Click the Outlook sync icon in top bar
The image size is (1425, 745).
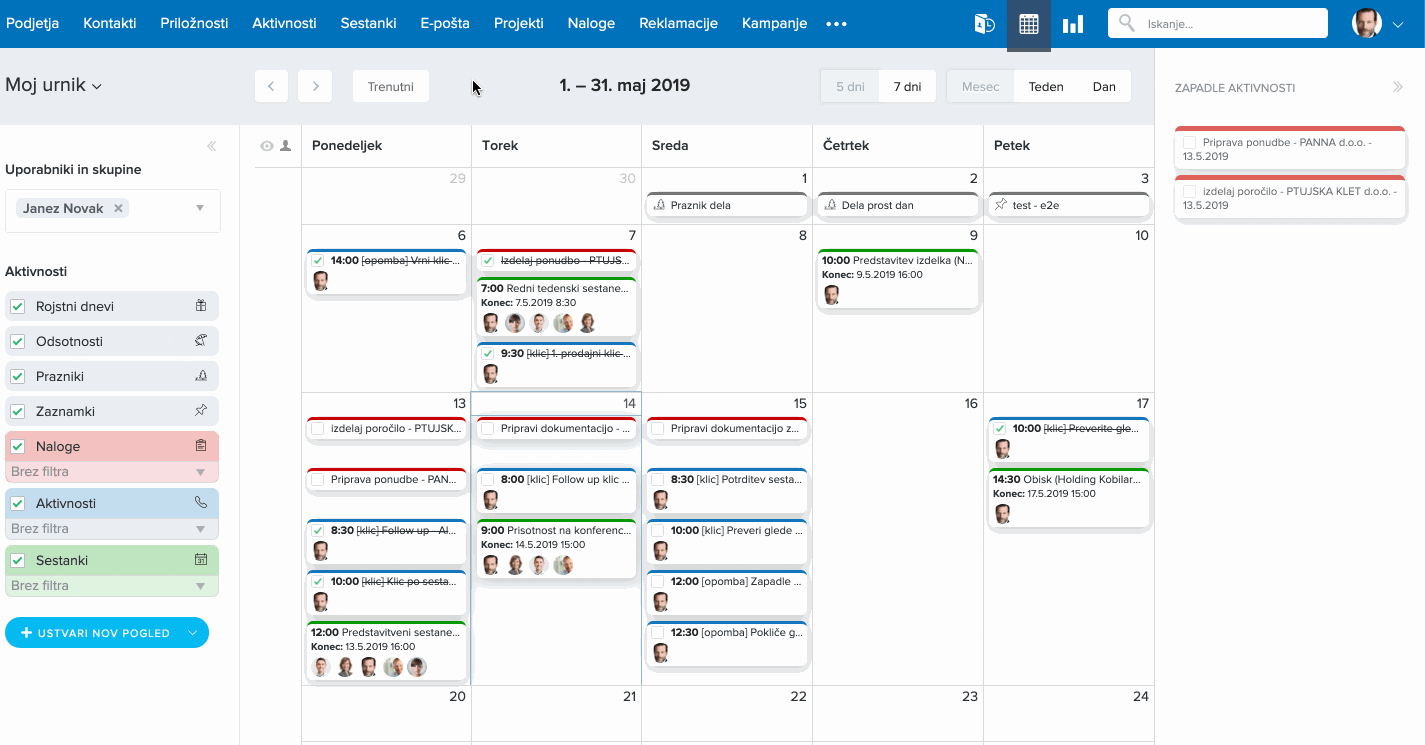pos(984,24)
